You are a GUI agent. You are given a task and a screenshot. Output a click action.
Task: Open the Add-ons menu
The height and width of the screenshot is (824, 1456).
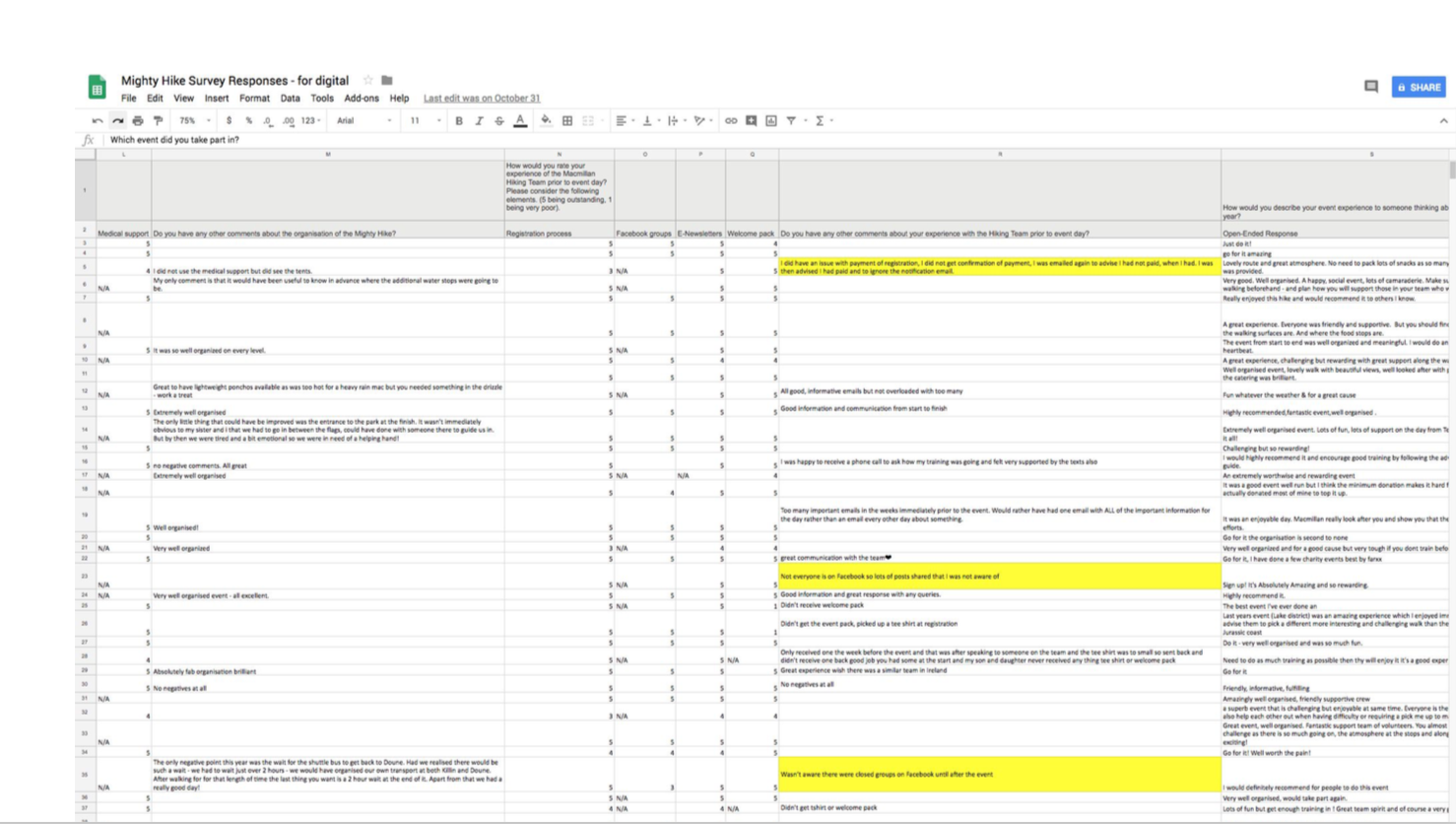(x=362, y=98)
